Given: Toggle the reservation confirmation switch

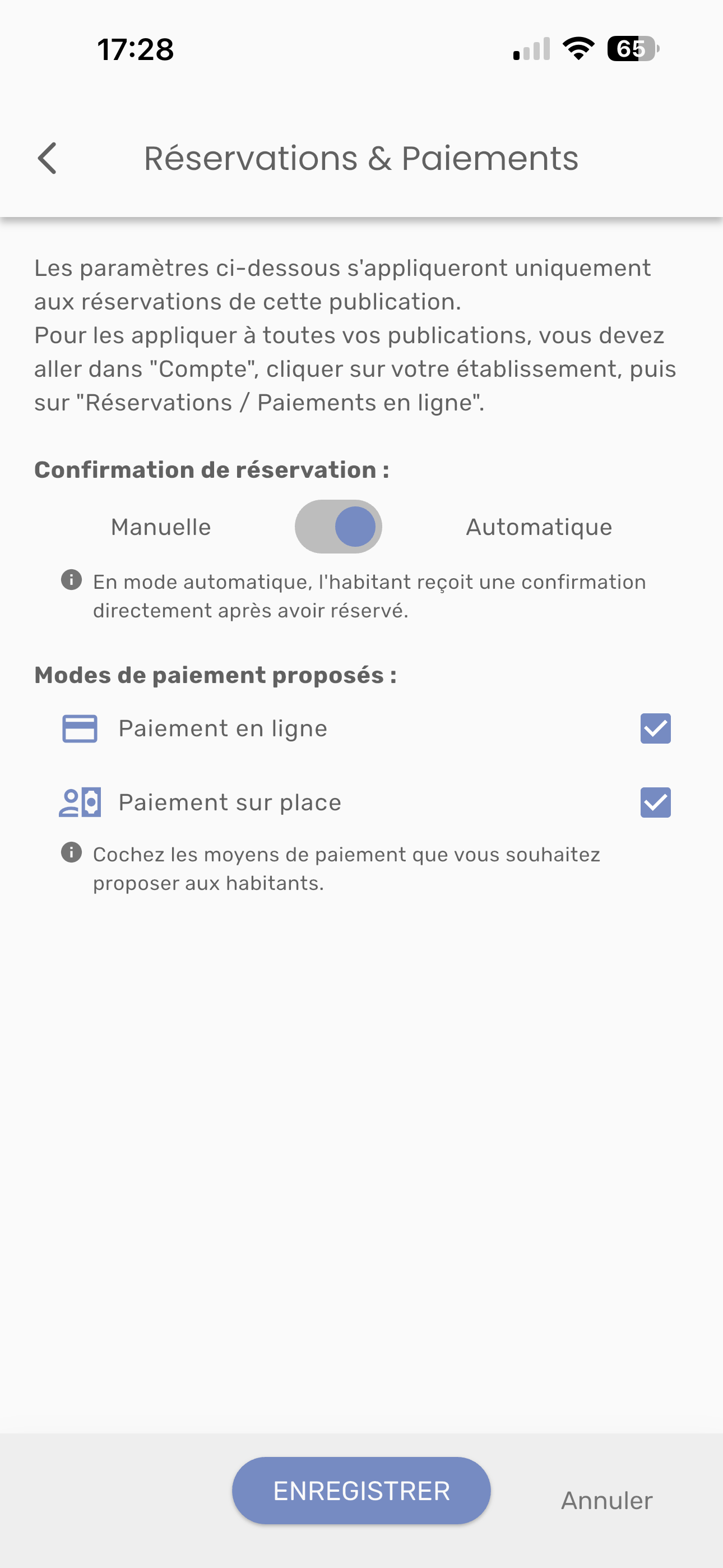Looking at the screenshot, I should pyautogui.click(x=339, y=527).
